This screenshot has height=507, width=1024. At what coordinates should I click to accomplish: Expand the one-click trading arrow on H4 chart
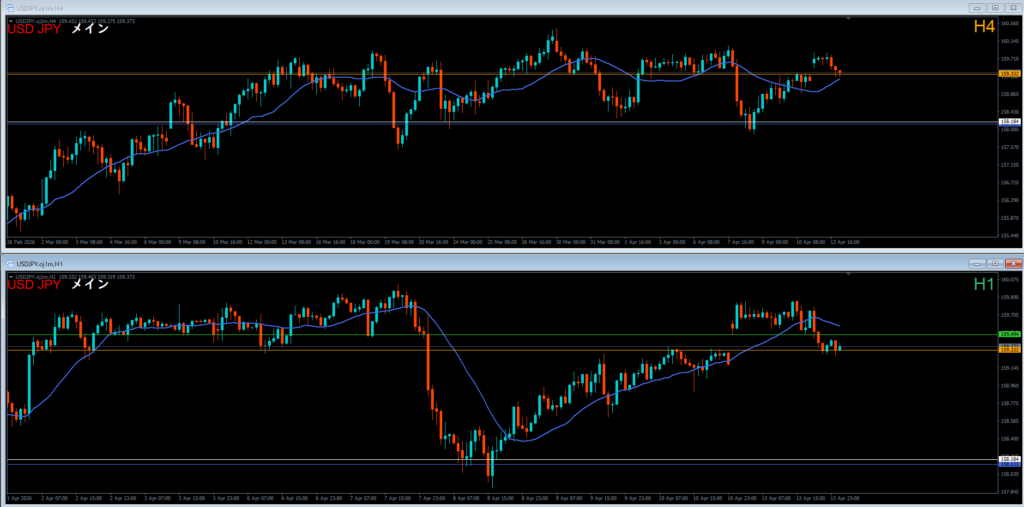pos(10,20)
